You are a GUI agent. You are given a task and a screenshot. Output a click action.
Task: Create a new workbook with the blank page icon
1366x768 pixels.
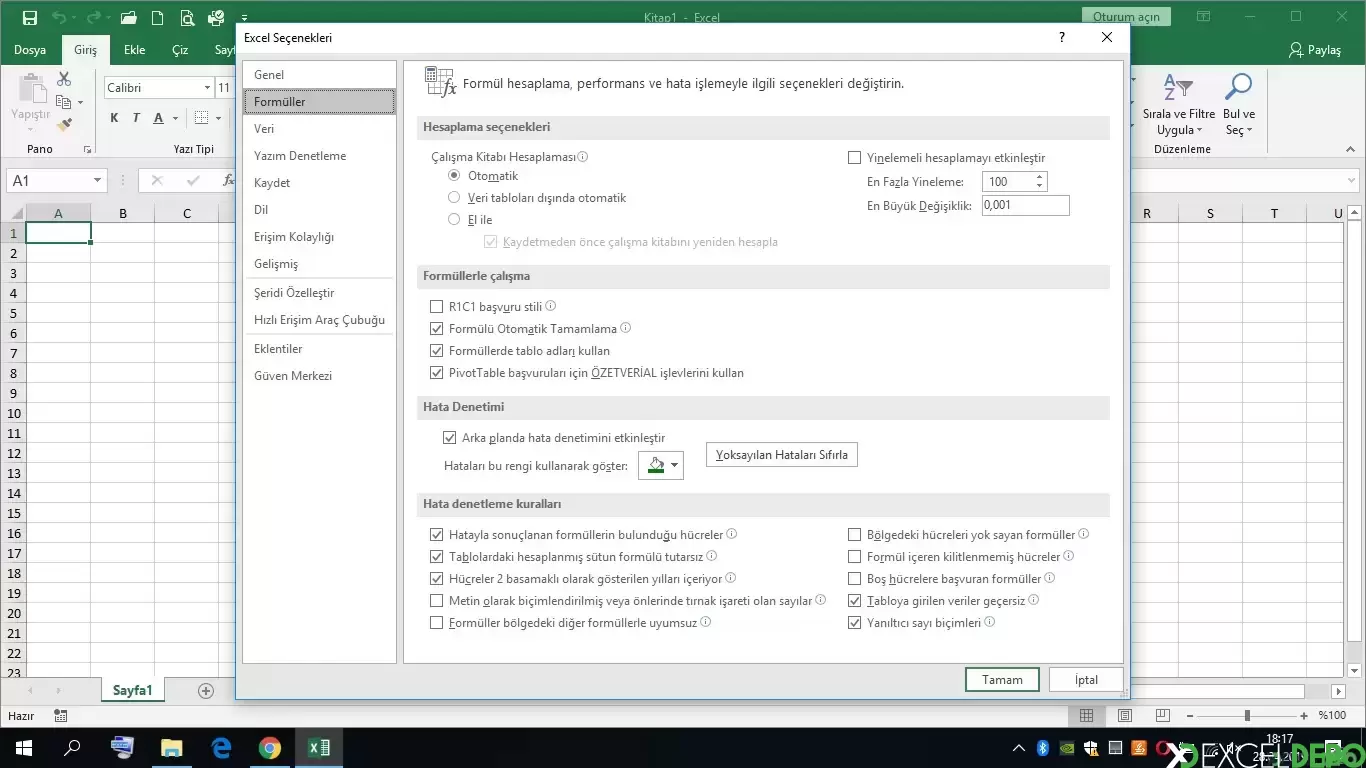pyautogui.click(x=158, y=18)
